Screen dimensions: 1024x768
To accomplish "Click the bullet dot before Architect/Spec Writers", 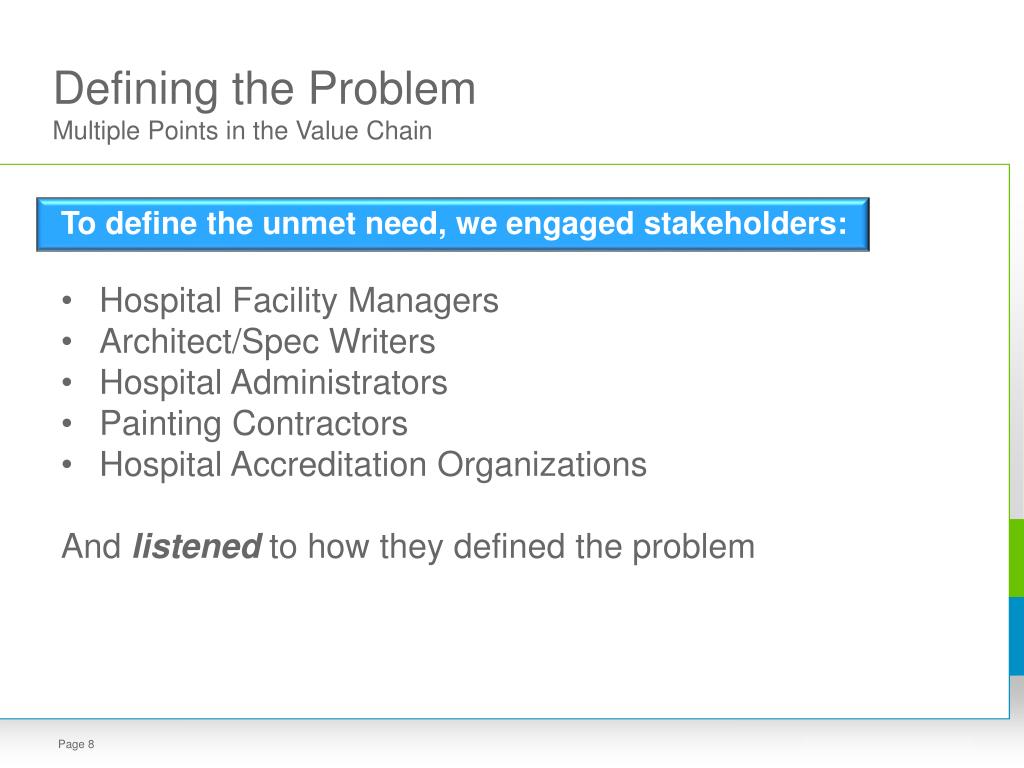I will (x=67, y=342).
